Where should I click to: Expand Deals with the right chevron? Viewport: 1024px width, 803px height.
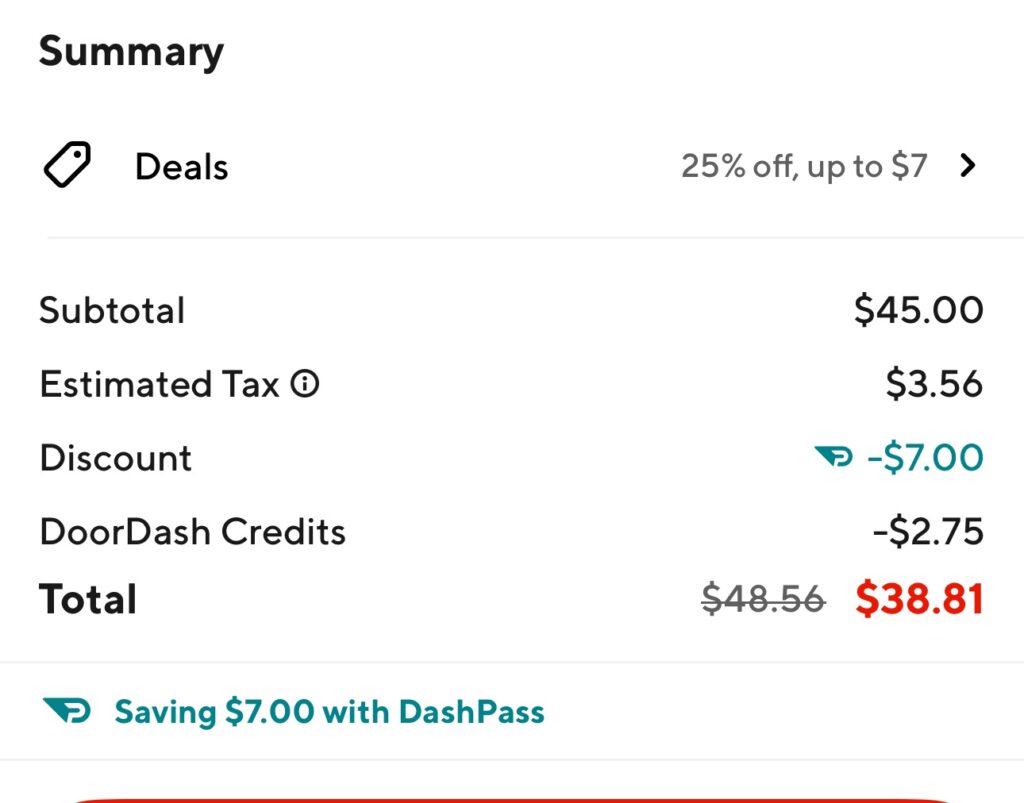(967, 166)
